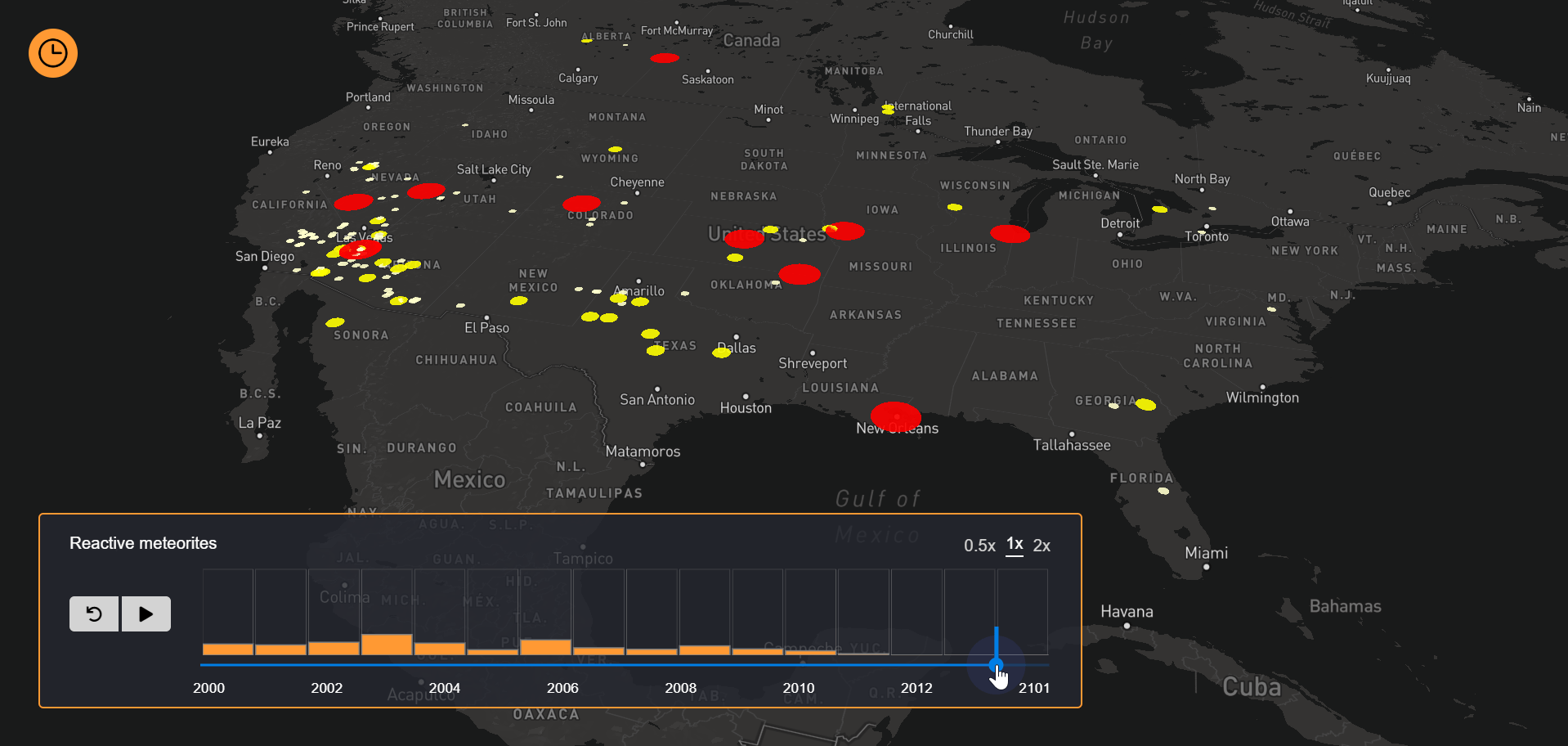Image resolution: width=1568 pixels, height=746 pixels.
Task: Click the 2010 year label on timeline
Action: coord(799,688)
